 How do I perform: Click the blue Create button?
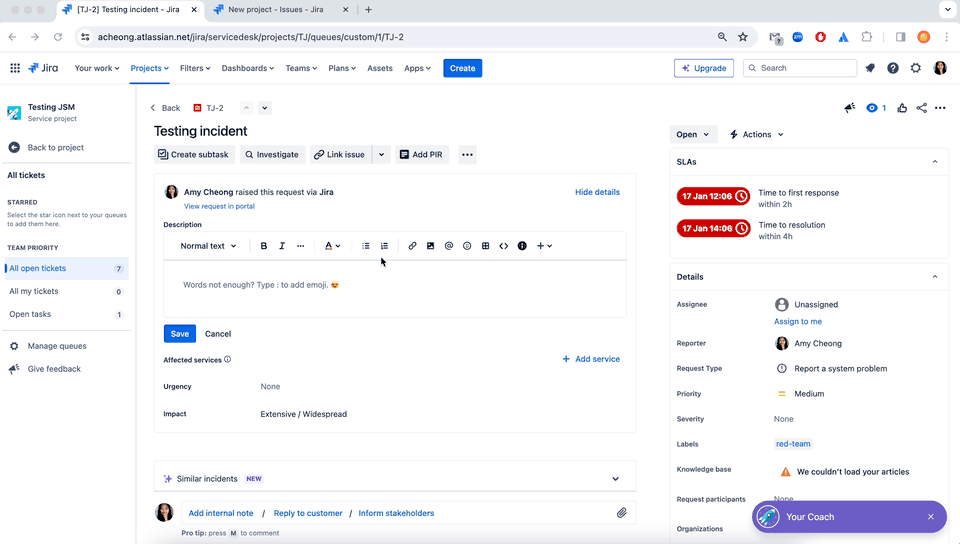[462, 68]
